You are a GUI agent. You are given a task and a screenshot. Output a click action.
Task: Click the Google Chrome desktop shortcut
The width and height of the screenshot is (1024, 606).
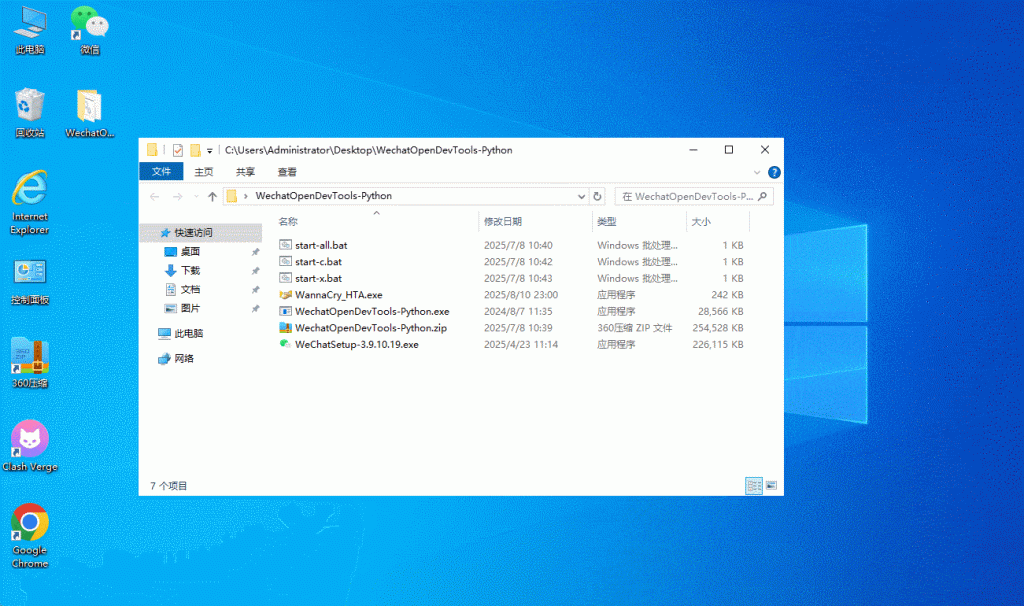[30, 523]
